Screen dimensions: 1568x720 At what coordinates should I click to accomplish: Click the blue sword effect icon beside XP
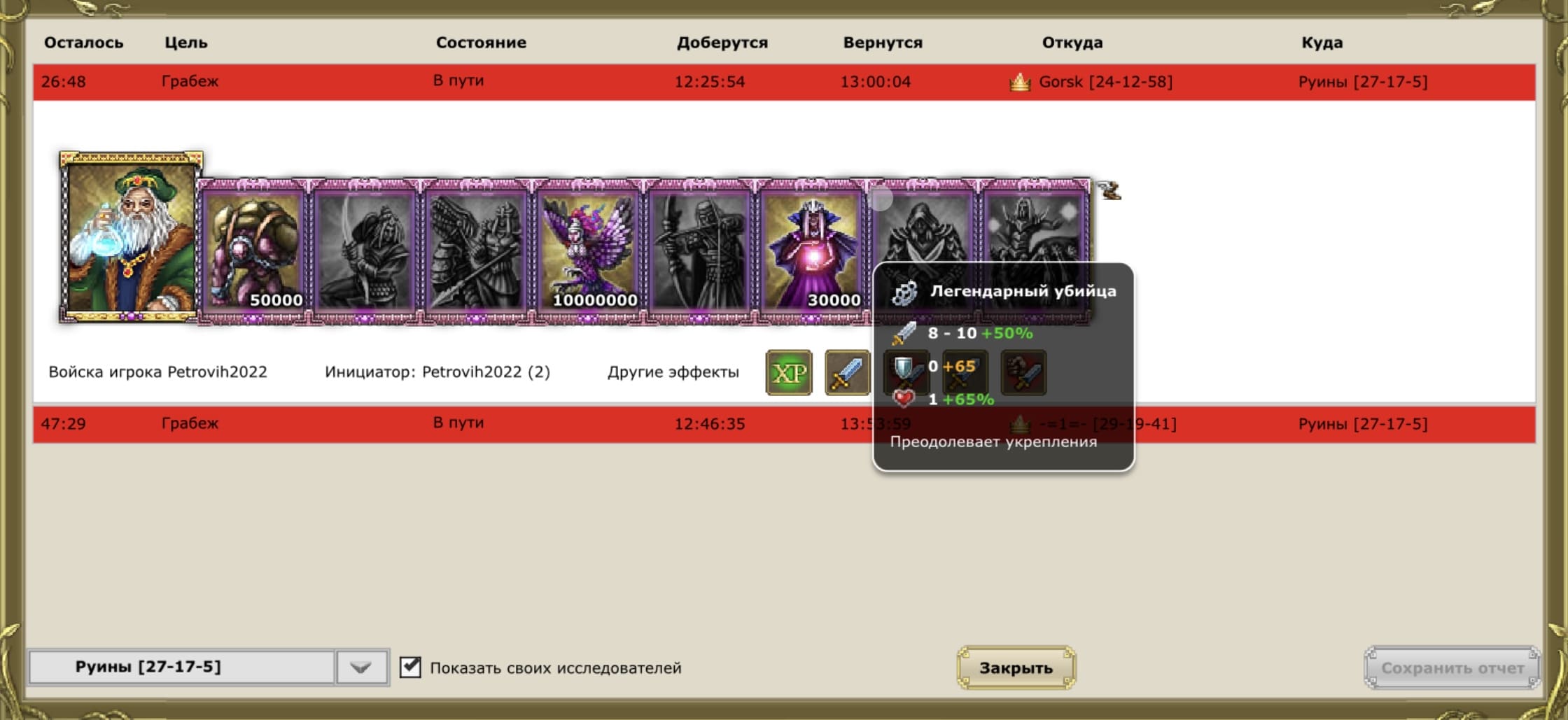847,373
